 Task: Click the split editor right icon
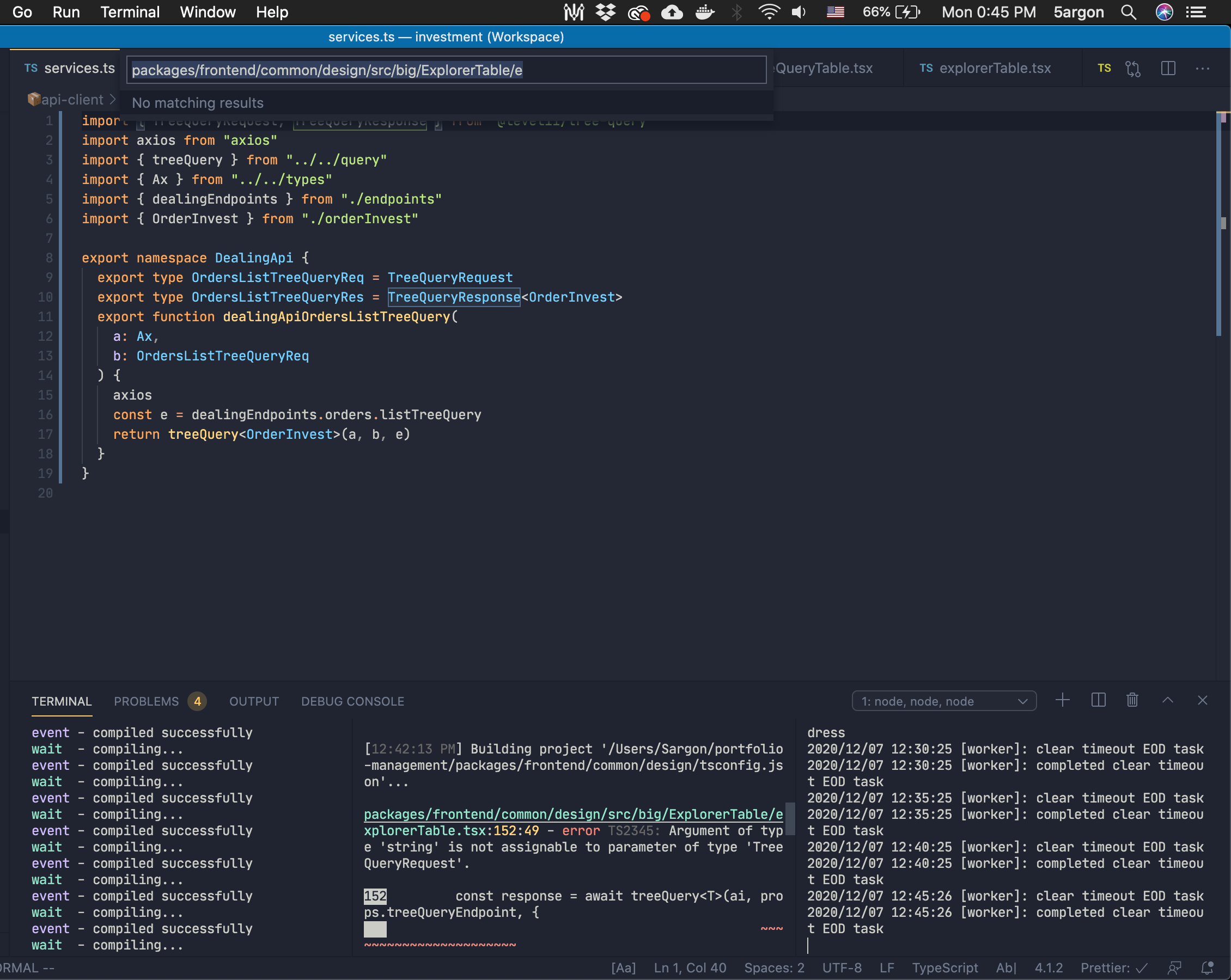(x=1168, y=69)
